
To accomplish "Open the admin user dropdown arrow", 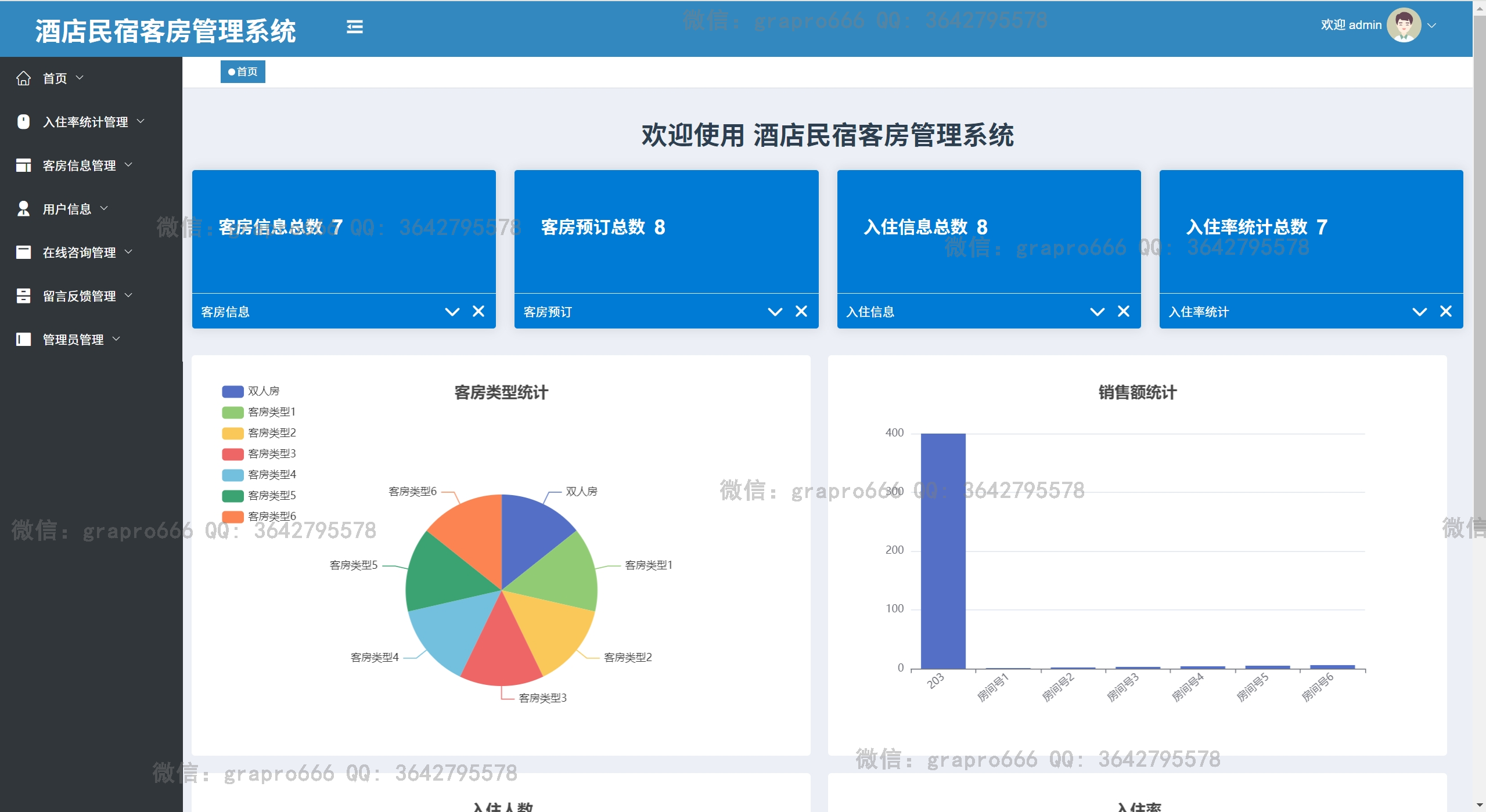I will point(1431,26).
